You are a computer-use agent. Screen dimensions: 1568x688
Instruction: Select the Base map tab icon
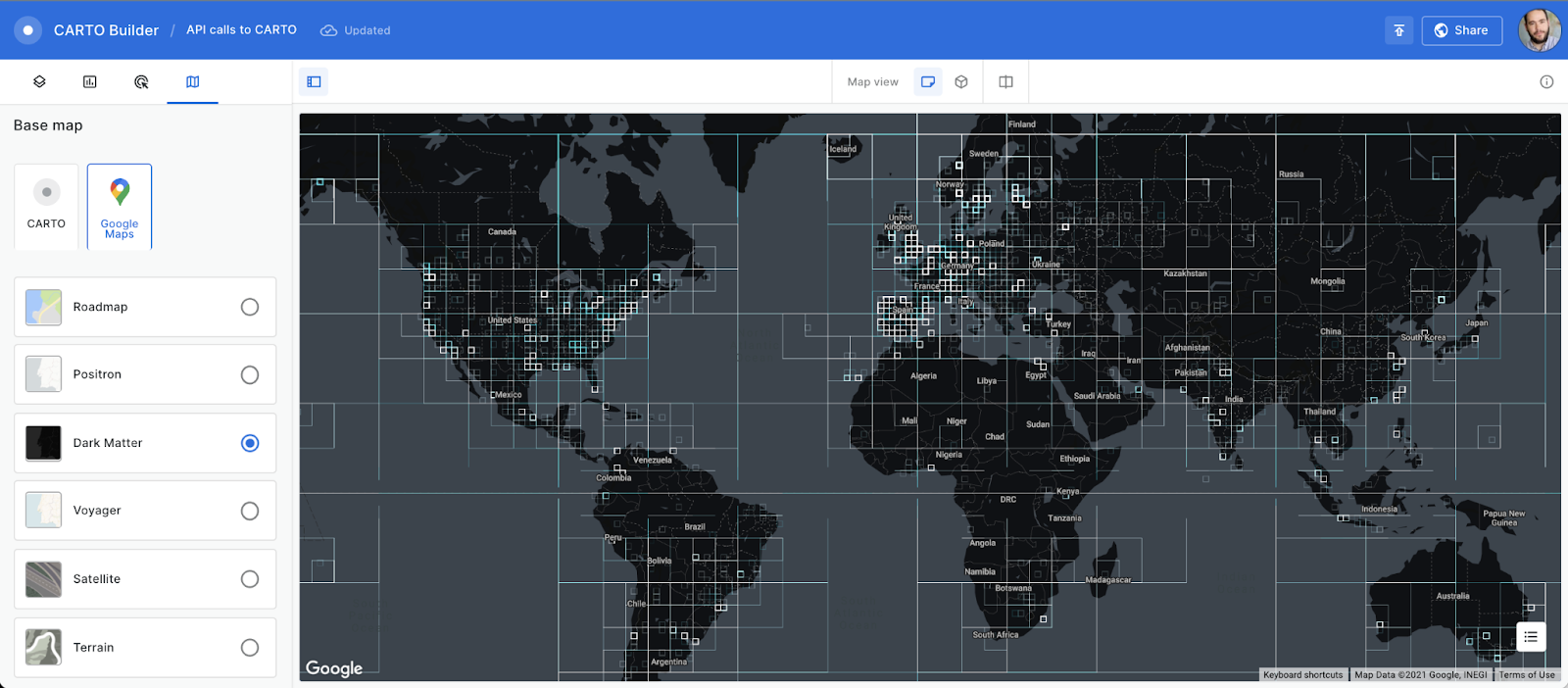(193, 82)
